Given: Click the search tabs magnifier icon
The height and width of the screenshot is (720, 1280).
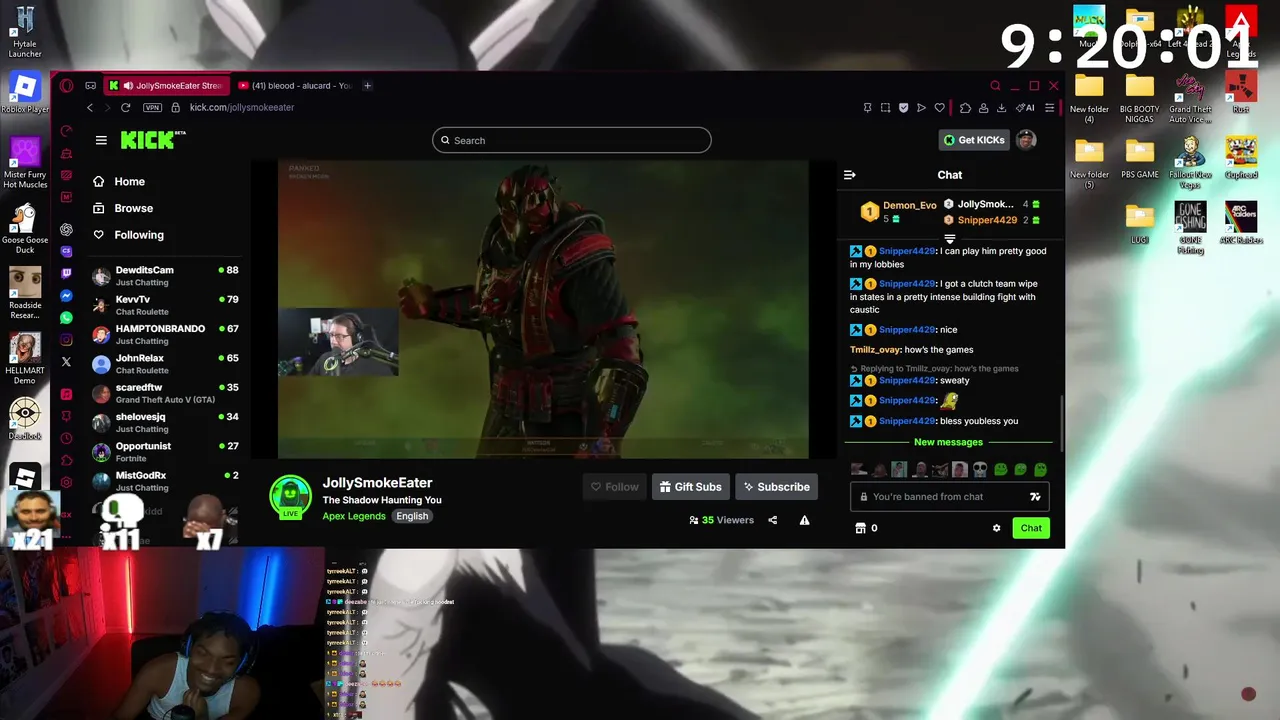Looking at the screenshot, I should 995,86.
